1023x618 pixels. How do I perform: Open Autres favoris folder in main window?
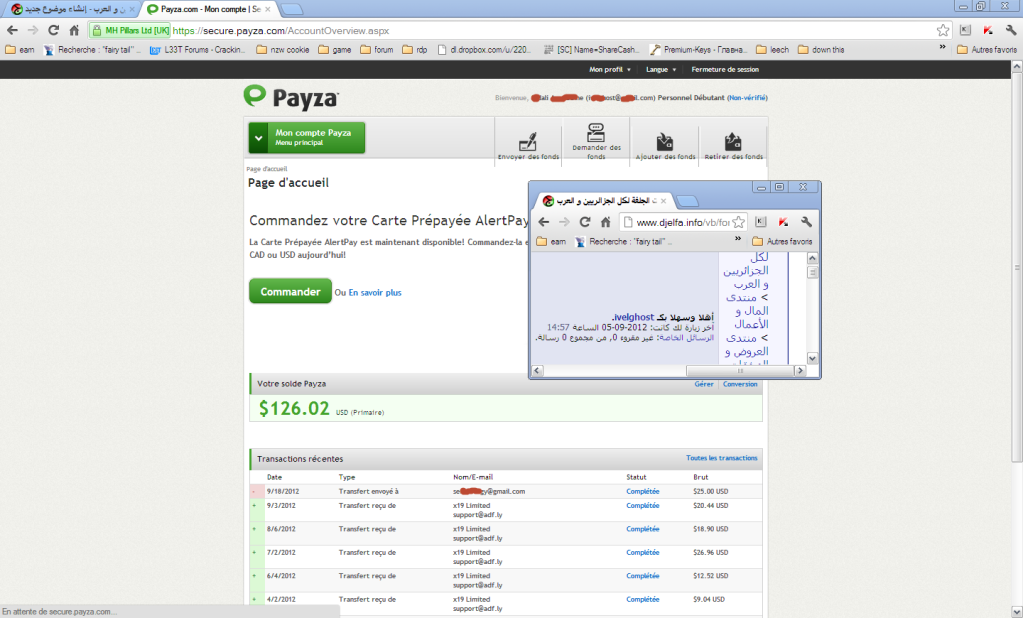[x=987, y=50]
